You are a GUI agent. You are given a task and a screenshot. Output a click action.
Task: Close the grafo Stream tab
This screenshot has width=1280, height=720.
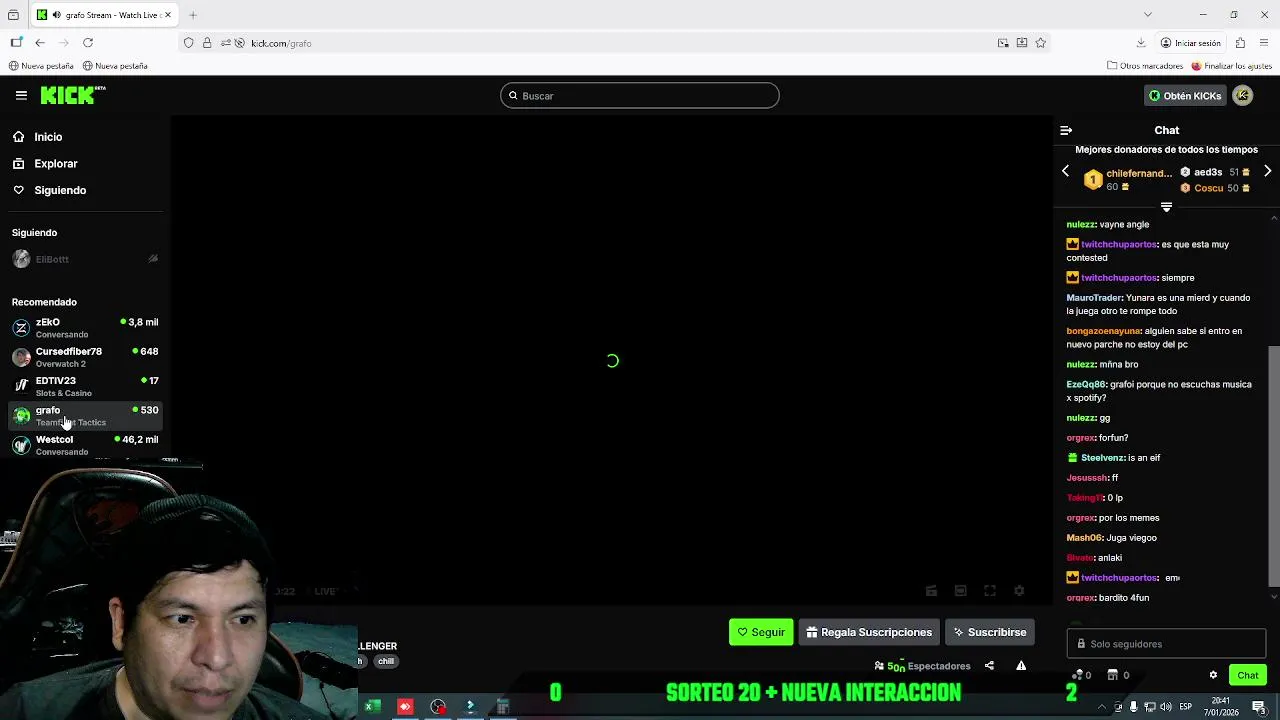pos(169,15)
